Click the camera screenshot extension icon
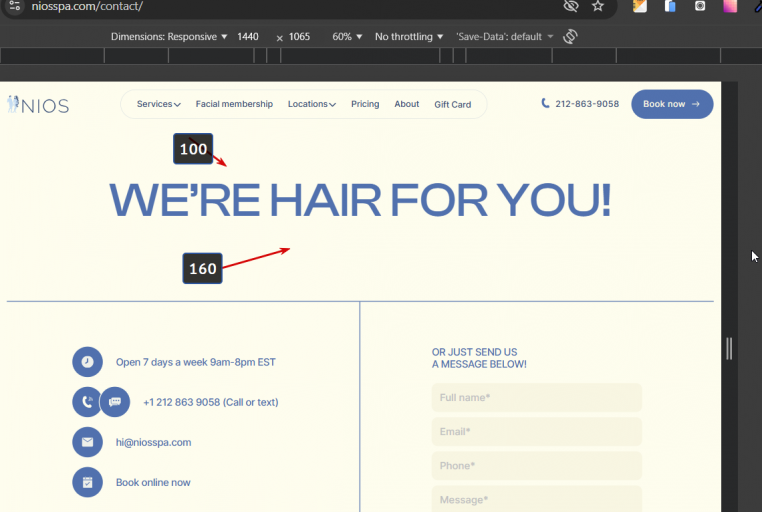The width and height of the screenshot is (762, 512). coord(700,6)
